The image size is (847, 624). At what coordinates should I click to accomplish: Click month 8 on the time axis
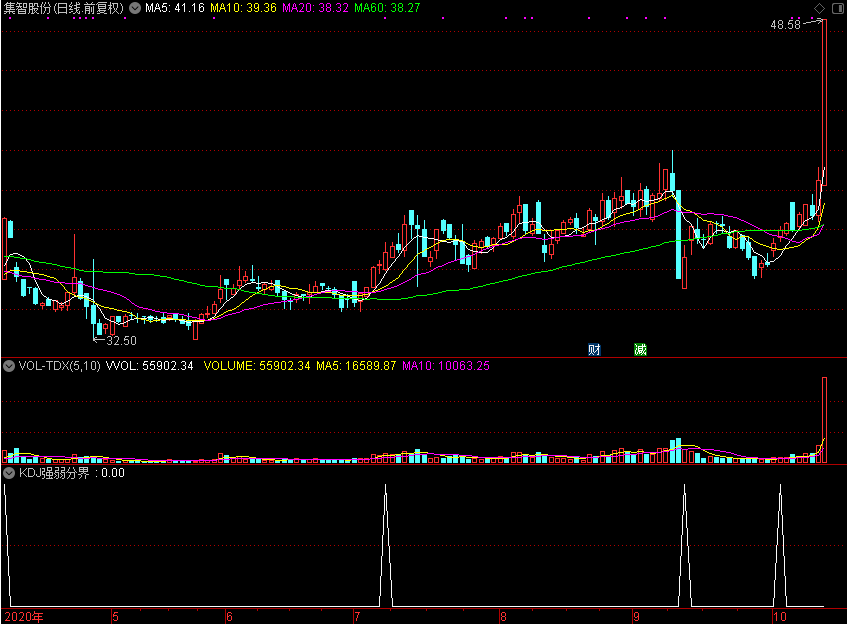pos(503,616)
